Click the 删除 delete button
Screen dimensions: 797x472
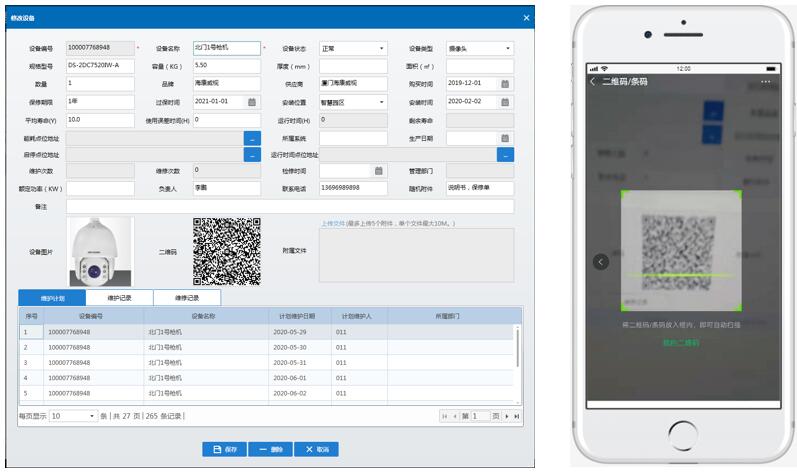tap(270, 449)
